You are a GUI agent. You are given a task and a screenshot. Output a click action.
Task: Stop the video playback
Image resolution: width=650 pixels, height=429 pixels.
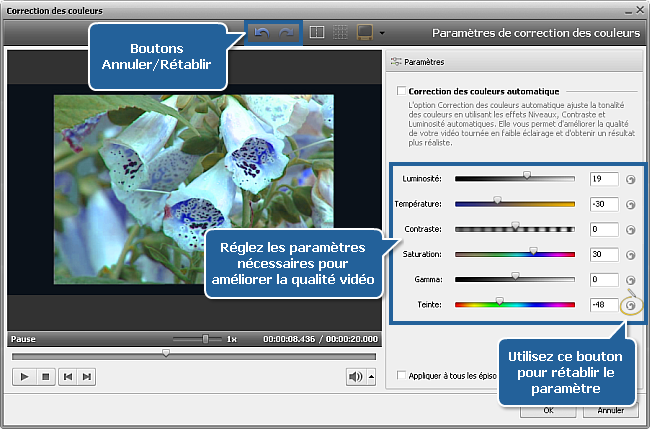(x=45, y=377)
